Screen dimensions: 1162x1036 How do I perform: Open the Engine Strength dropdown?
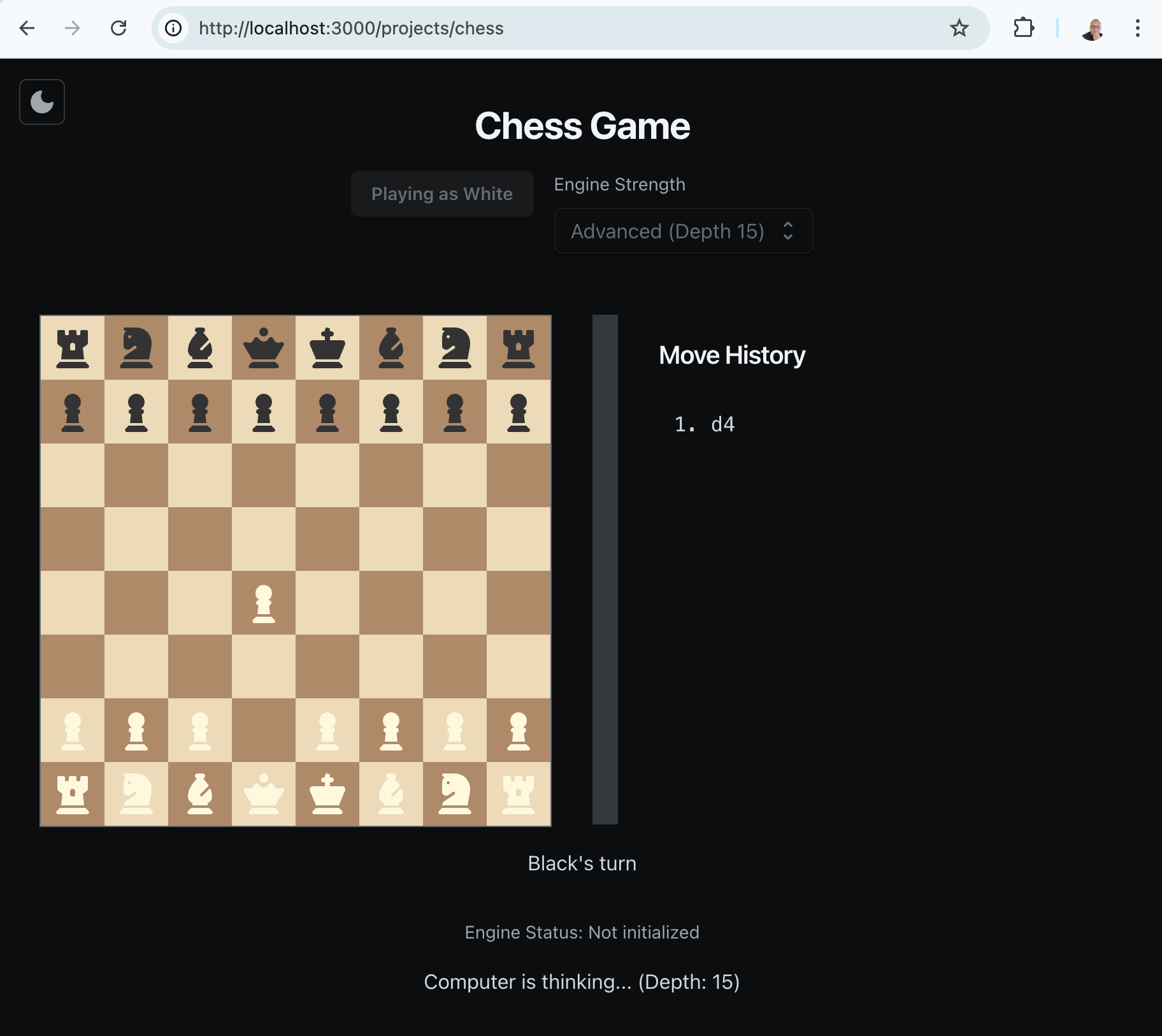tap(683, 231)
